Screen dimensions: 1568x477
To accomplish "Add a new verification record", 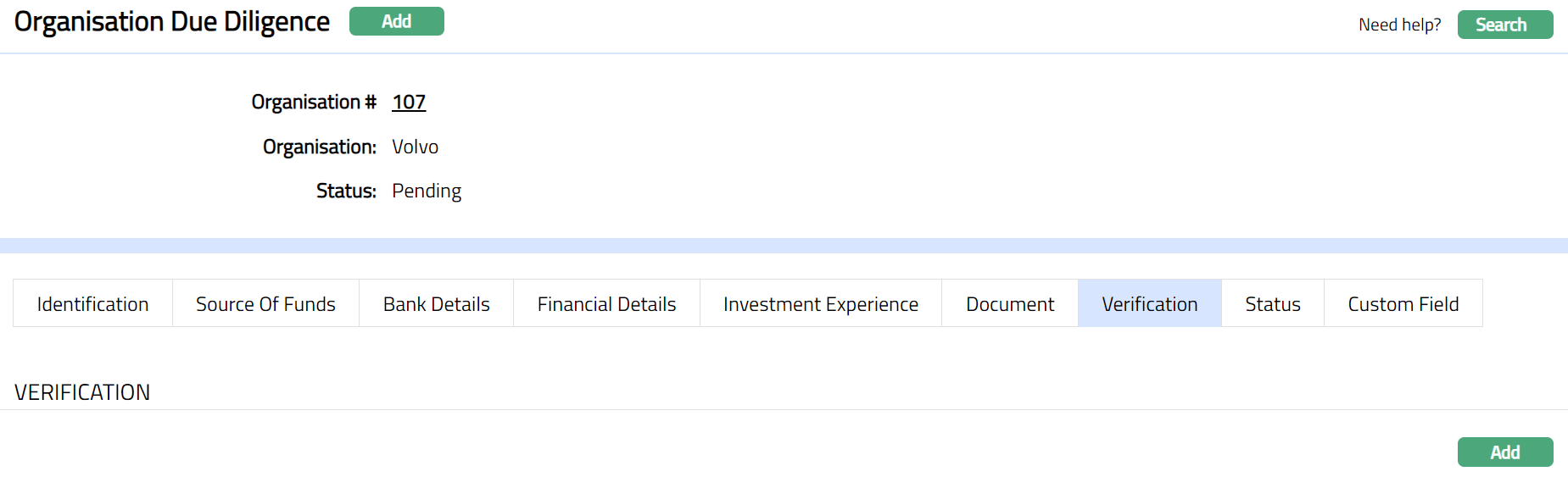I will tap(1504, 452).
